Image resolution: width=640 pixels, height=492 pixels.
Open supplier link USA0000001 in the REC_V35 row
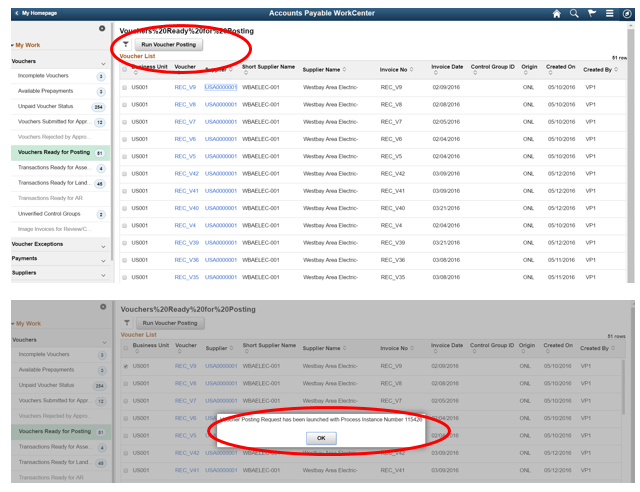[x=221, y=277]
